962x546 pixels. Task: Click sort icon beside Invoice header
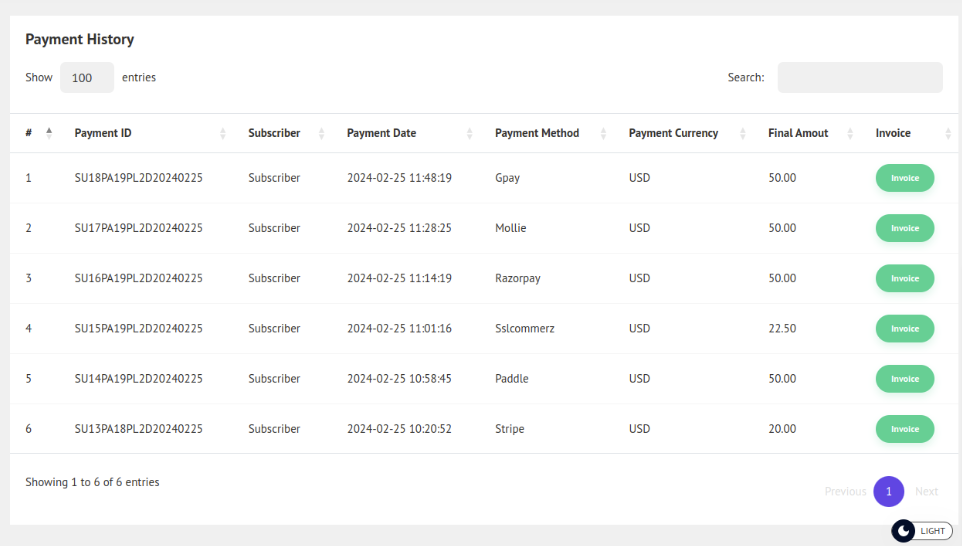tap(947, 133)
